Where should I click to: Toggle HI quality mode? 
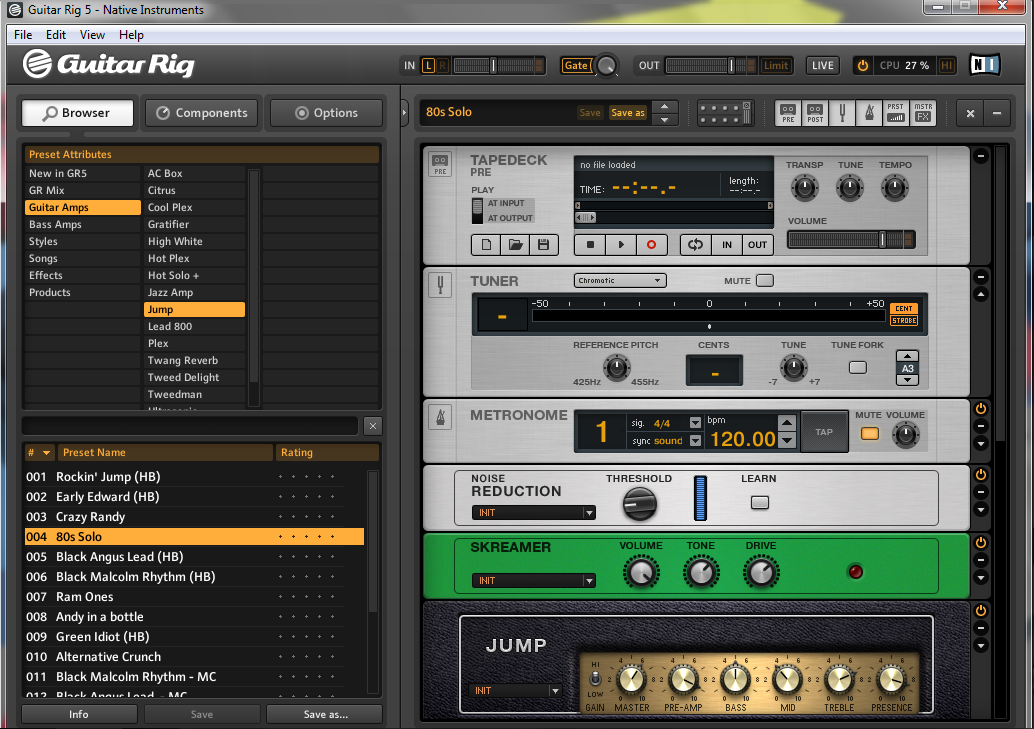point(946,65)
